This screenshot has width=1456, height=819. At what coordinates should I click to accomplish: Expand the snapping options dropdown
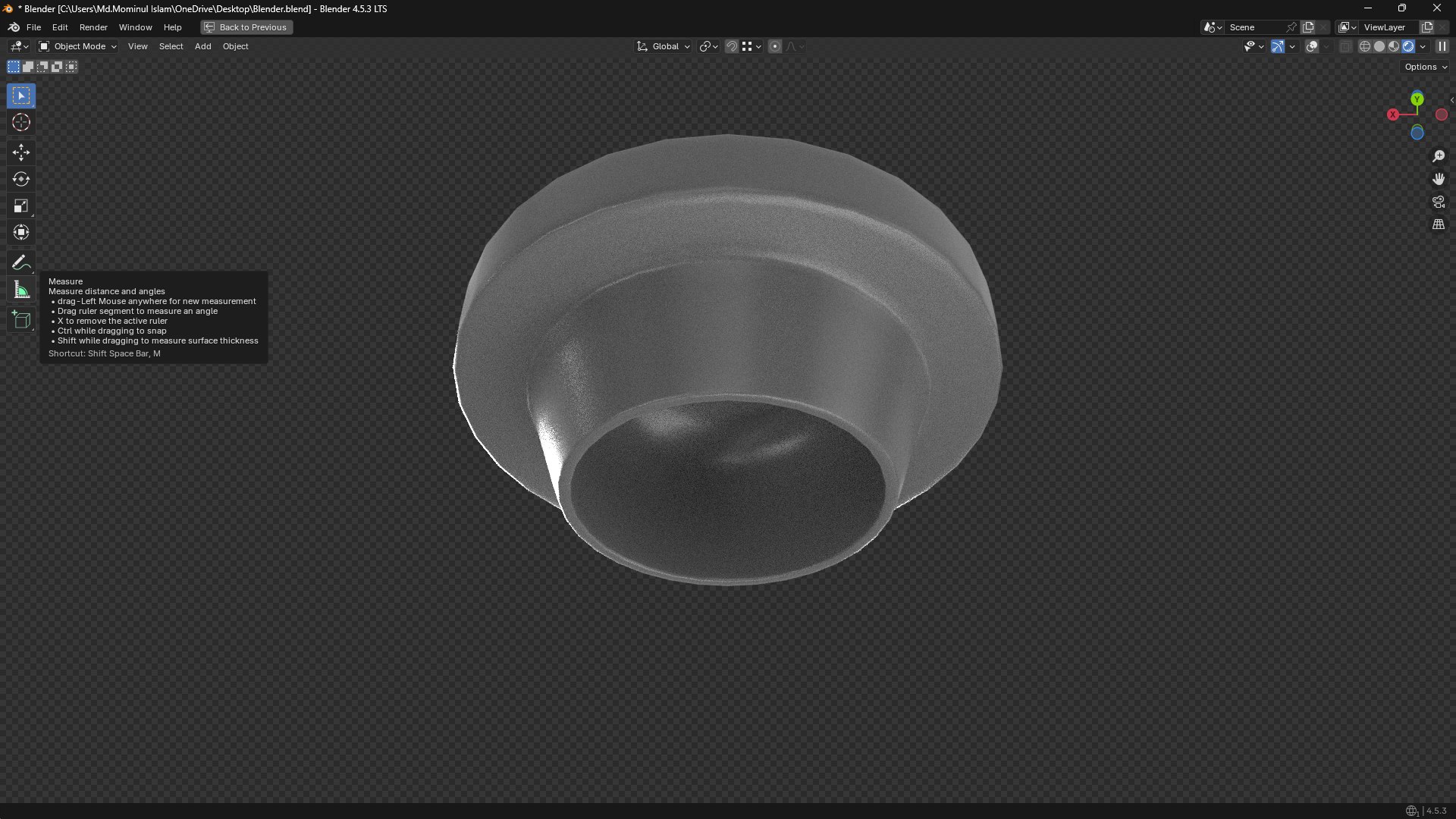point(752,46)
